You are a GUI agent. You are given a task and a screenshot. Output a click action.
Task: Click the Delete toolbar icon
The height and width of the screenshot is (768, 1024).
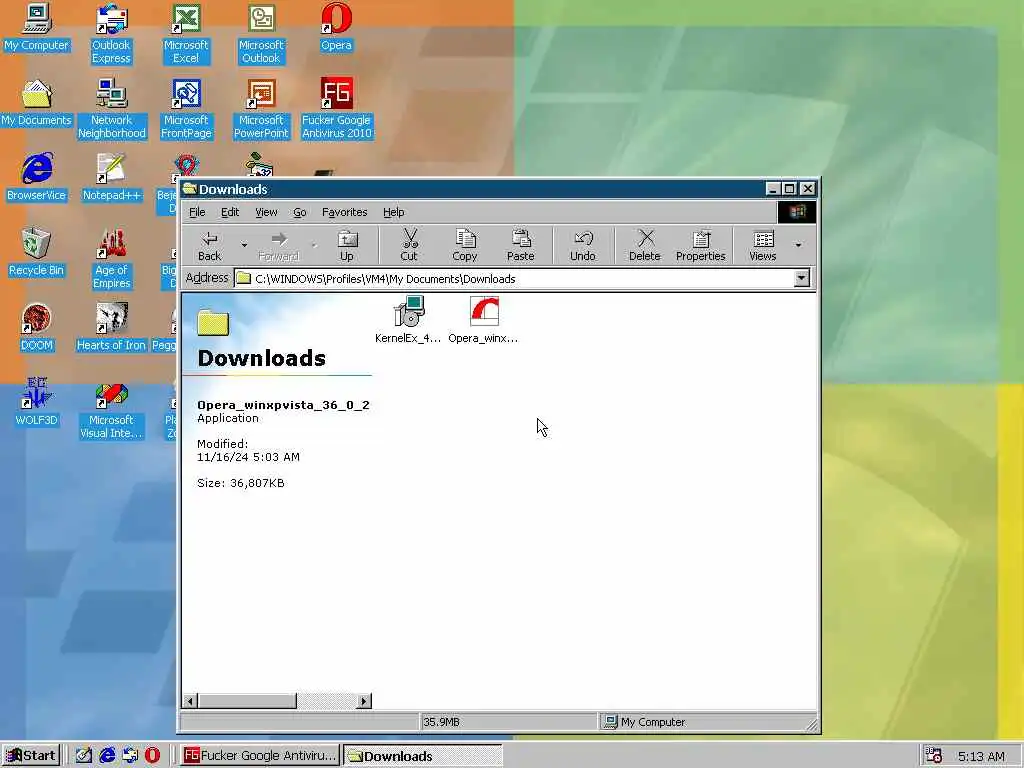645,246
